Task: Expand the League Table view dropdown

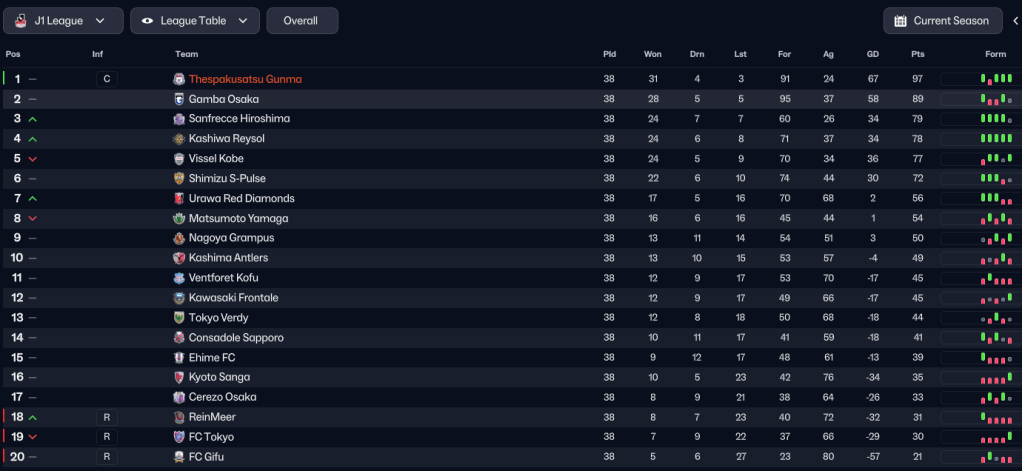Action: (195, 21)
